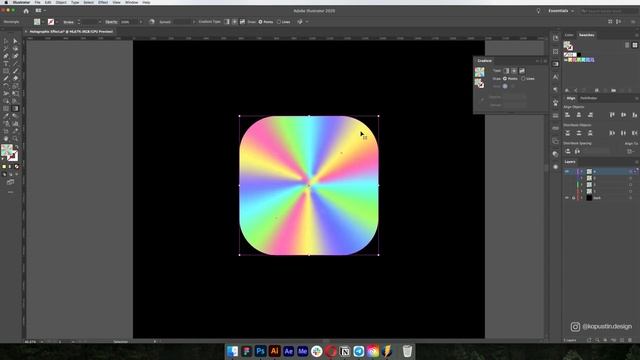Set Linear gradient type in control bar
This screenshot has height=360, width=640.
coord(227,22)
